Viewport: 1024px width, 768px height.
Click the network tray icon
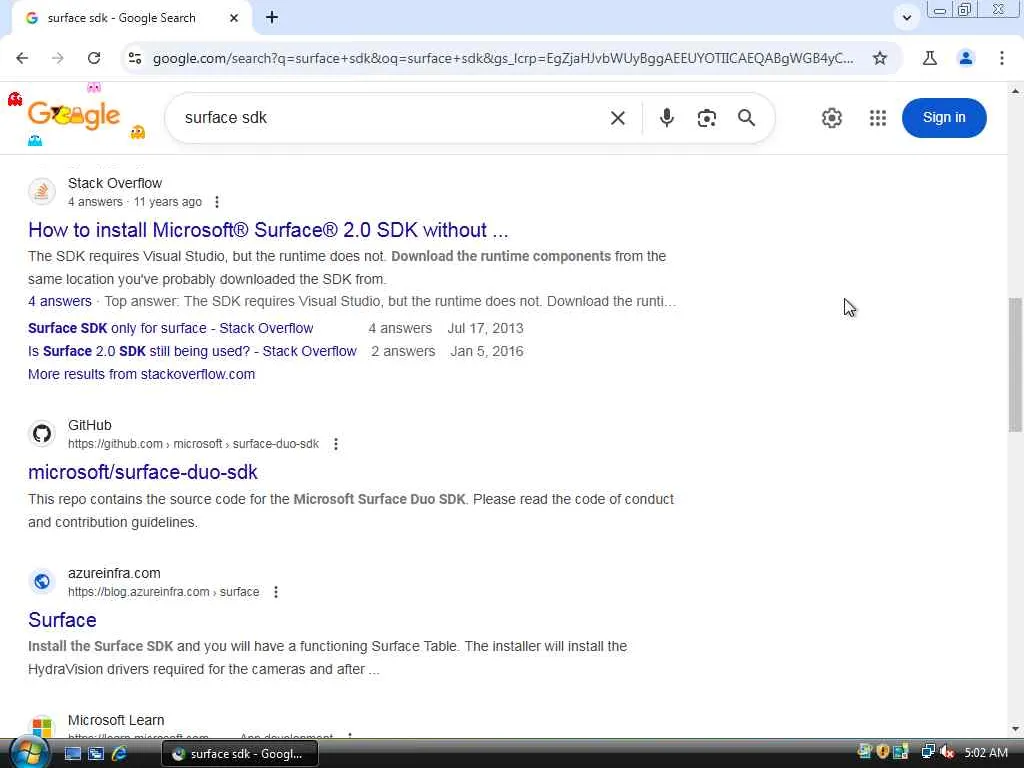tap(927, 753)
